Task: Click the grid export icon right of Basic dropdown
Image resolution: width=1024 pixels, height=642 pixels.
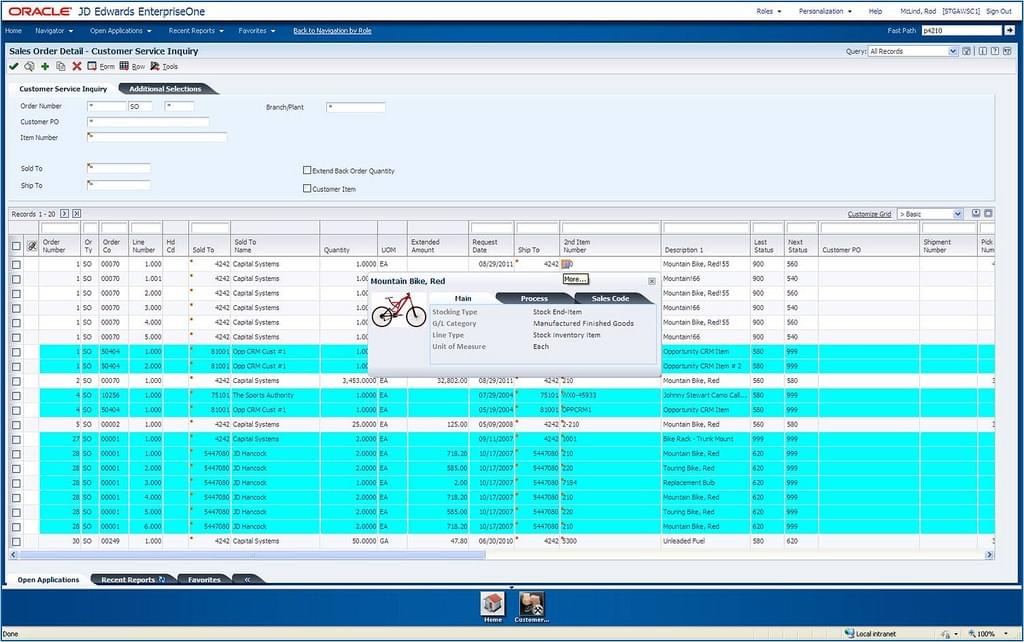Action: [x=976, y=214]
